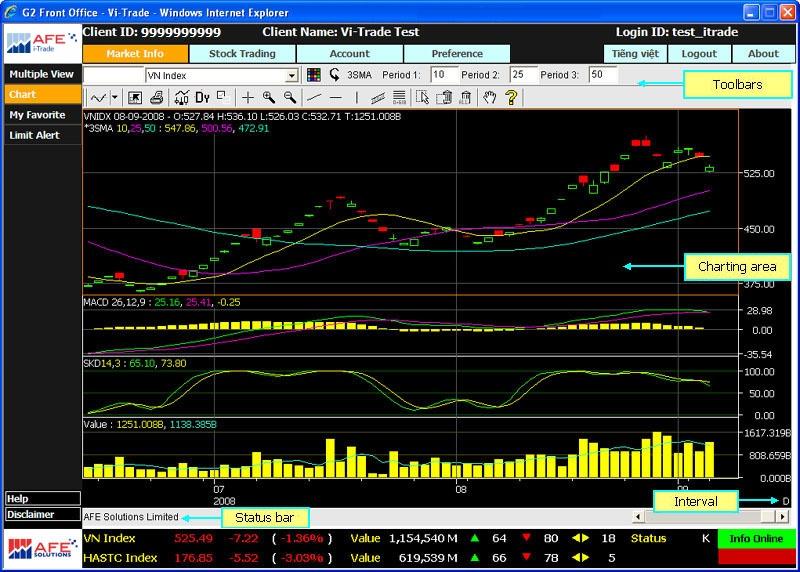Click the 3SMA indicator label
This screenshot has height=572, width=800.
click(359, 75)
